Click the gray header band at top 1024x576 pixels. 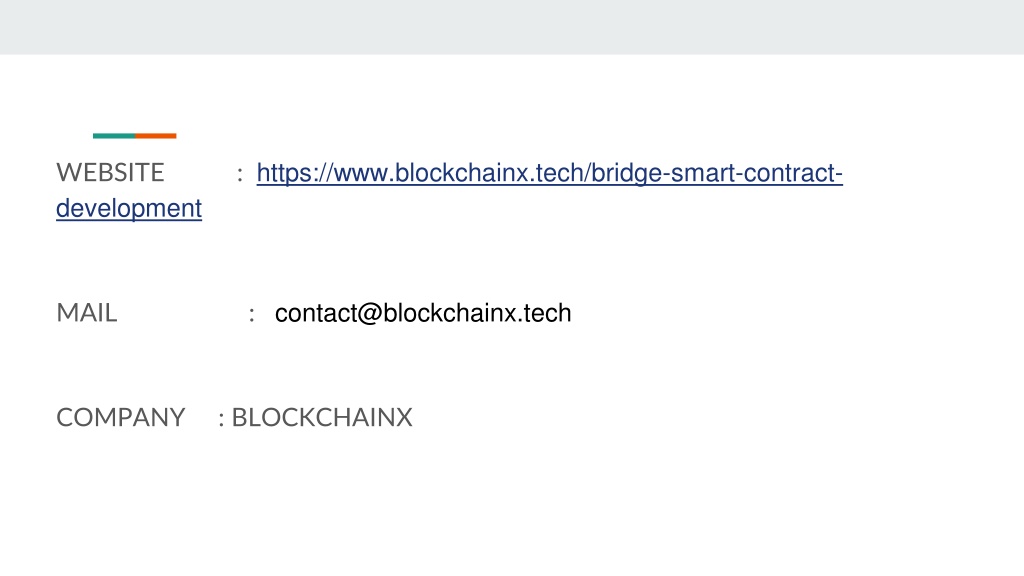(x=512, y=27)
